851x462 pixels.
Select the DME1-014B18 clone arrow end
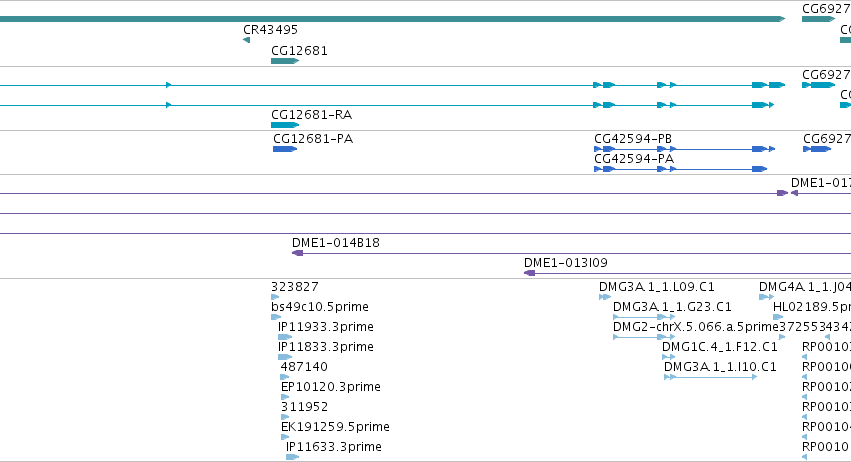[297, 253]
